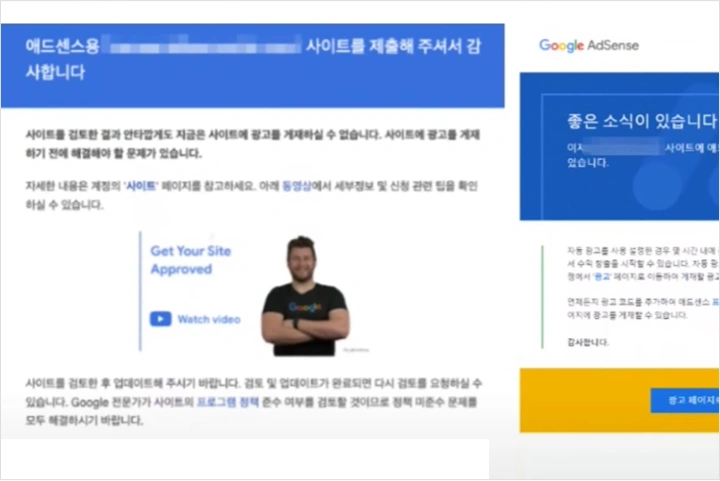Open the '동영상' video link
720x481 pixels.
point(297,186)
